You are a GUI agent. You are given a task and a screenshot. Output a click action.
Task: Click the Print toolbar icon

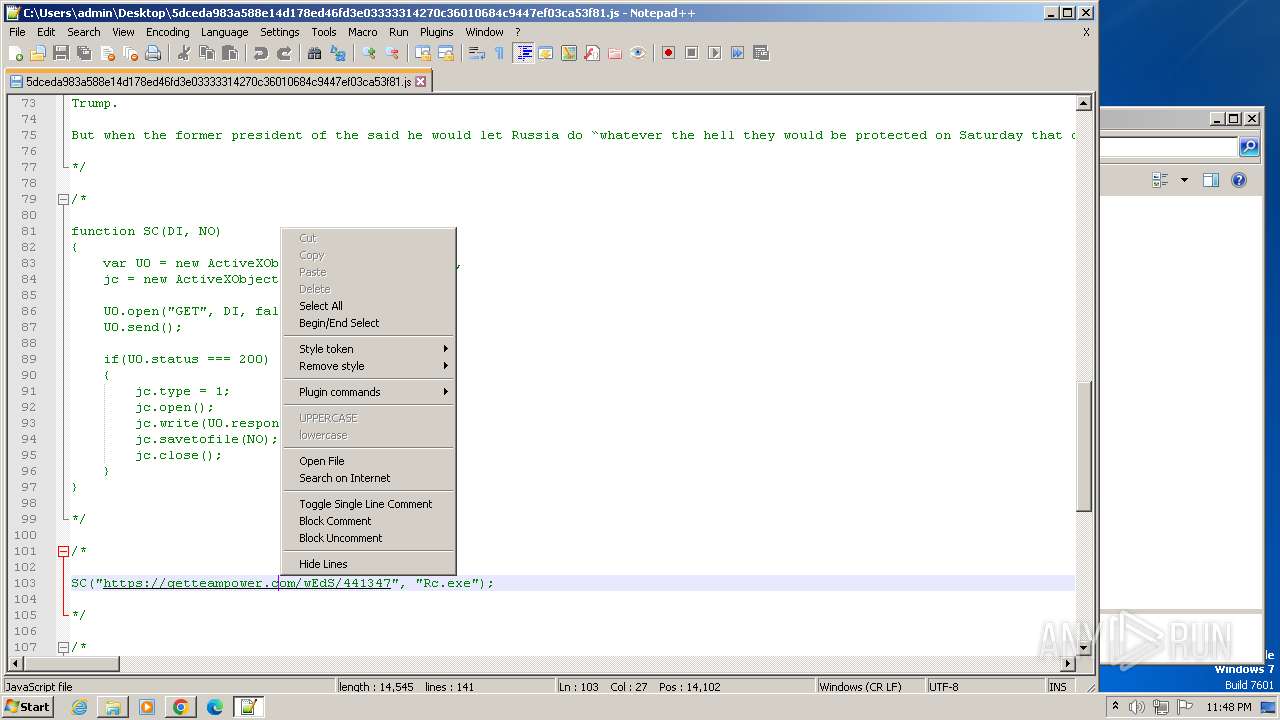point(153,53)
